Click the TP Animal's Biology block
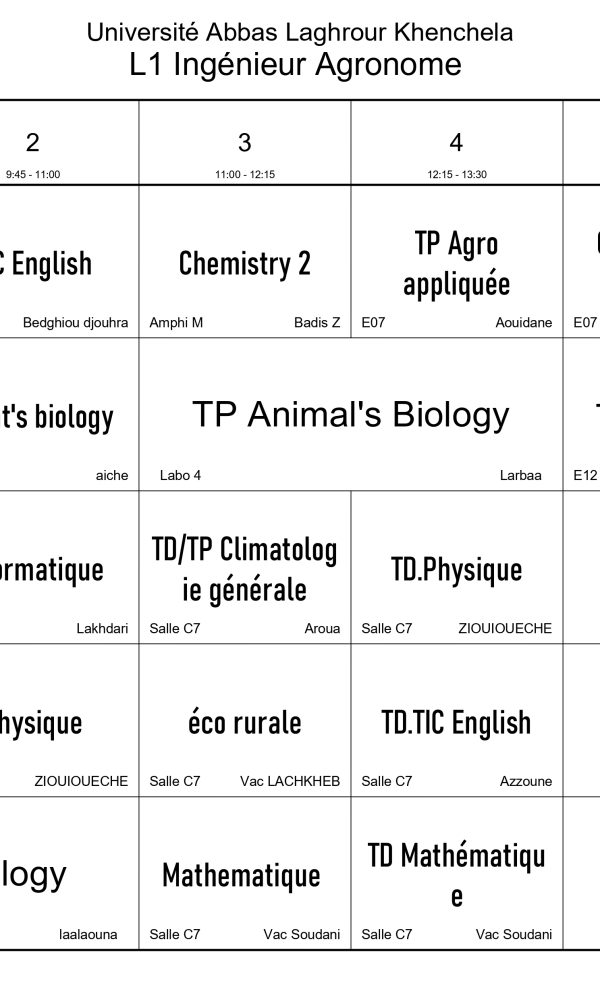 pos(350,414)
